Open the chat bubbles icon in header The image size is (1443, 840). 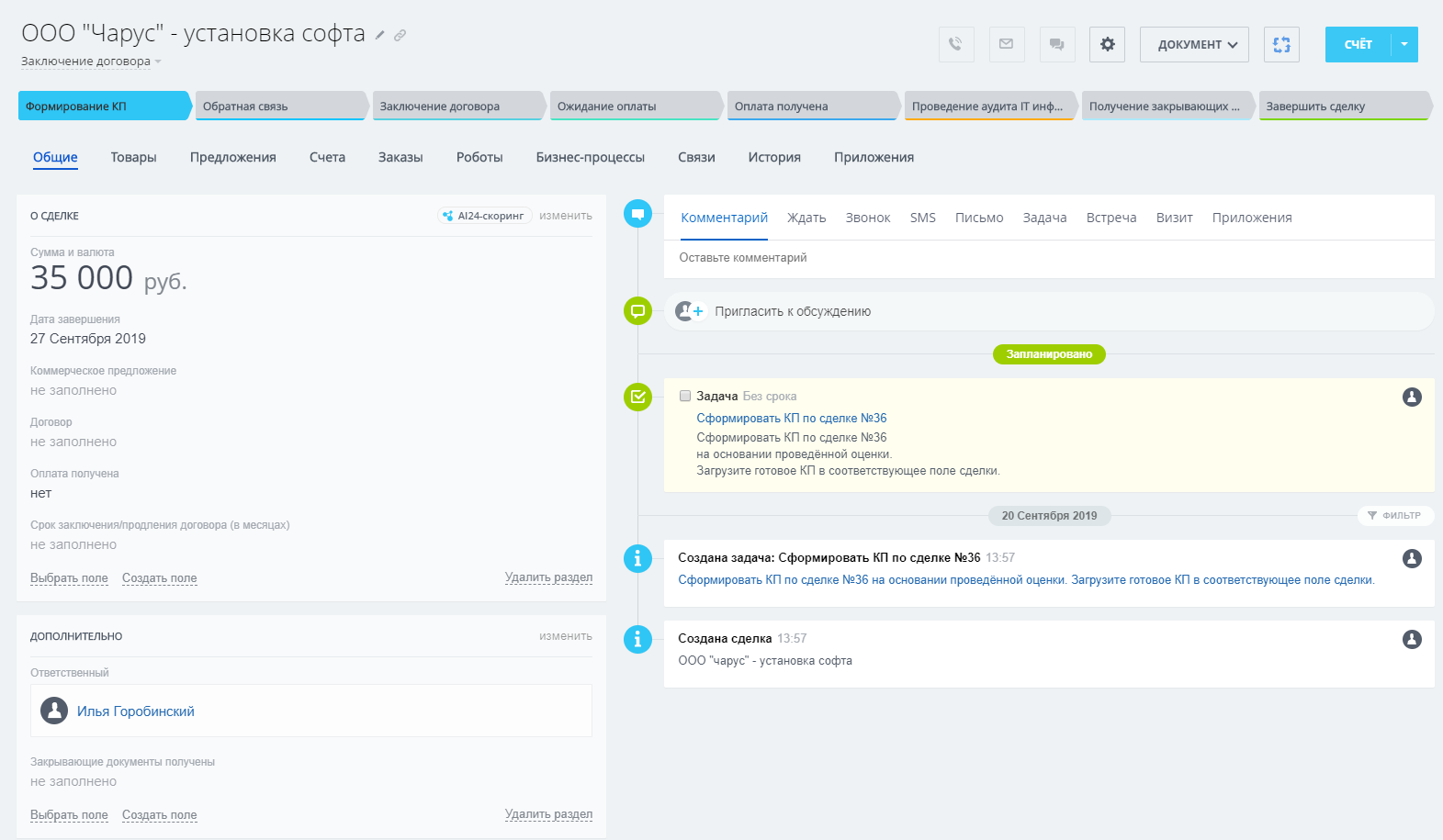click(x=1056, y=44)
